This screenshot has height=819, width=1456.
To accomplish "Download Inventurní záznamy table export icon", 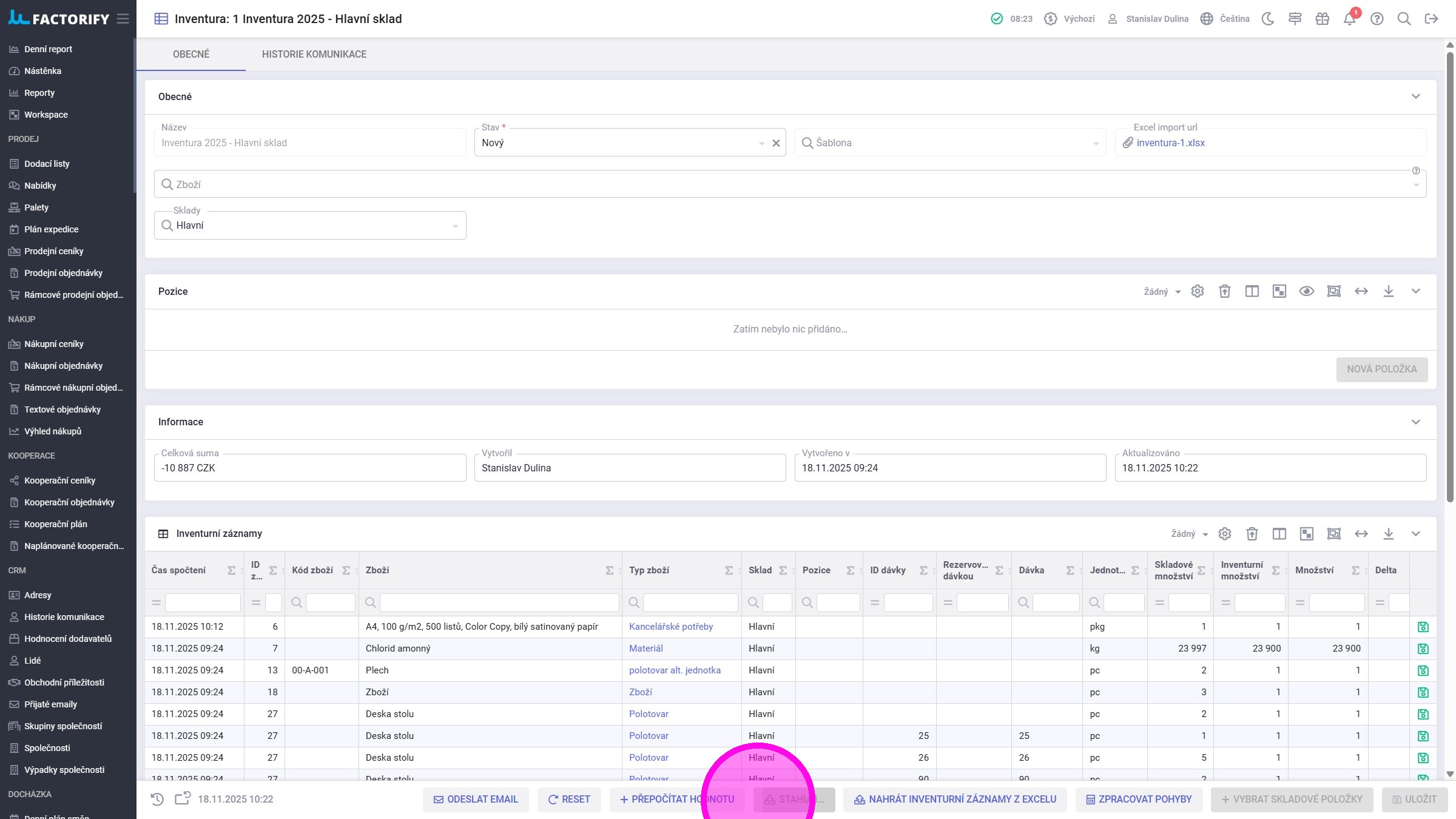I will coord(1388,534).
